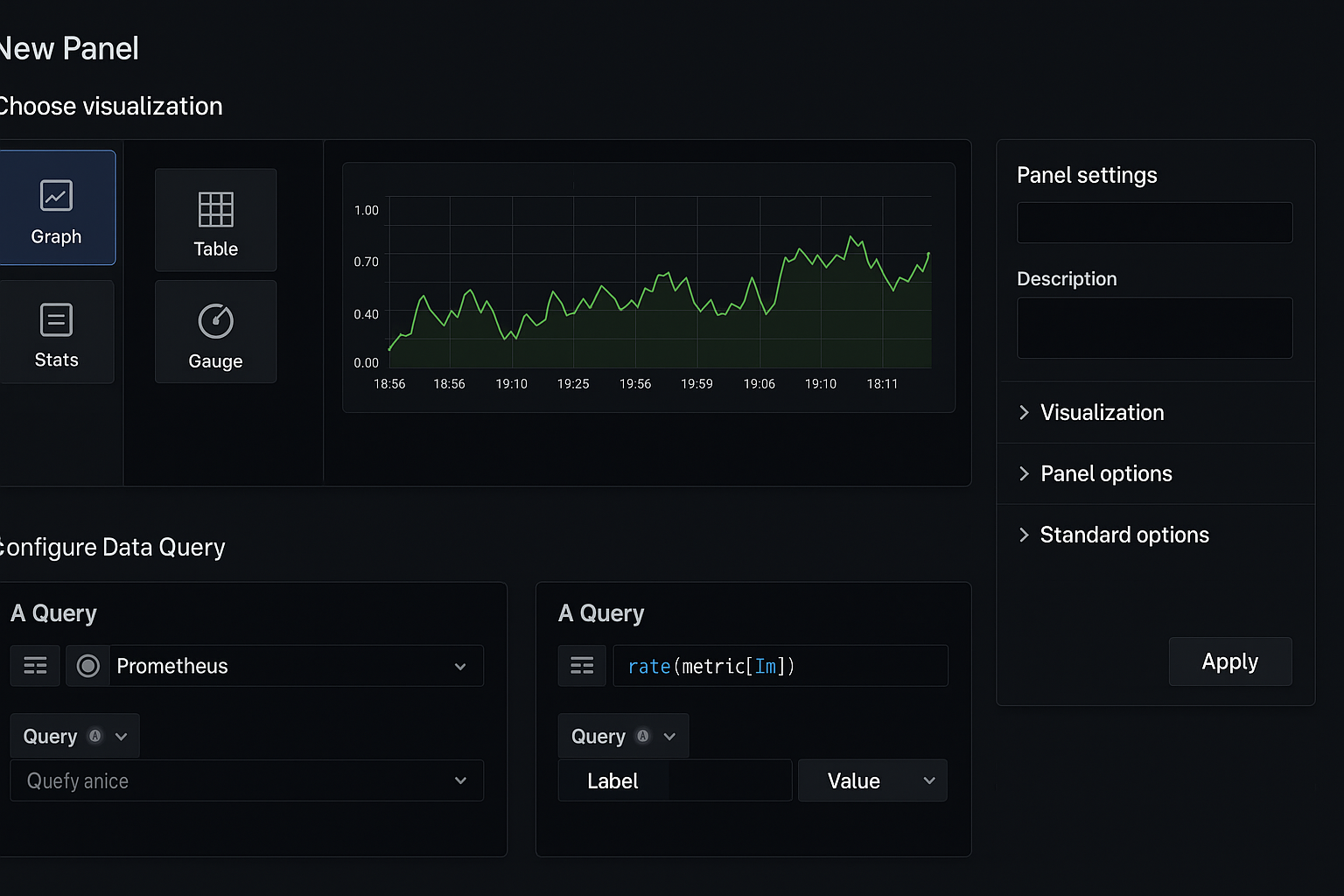Click the rate(metric) query expression field
Viewport: 1344px width, 896px height.
[780, 666]
